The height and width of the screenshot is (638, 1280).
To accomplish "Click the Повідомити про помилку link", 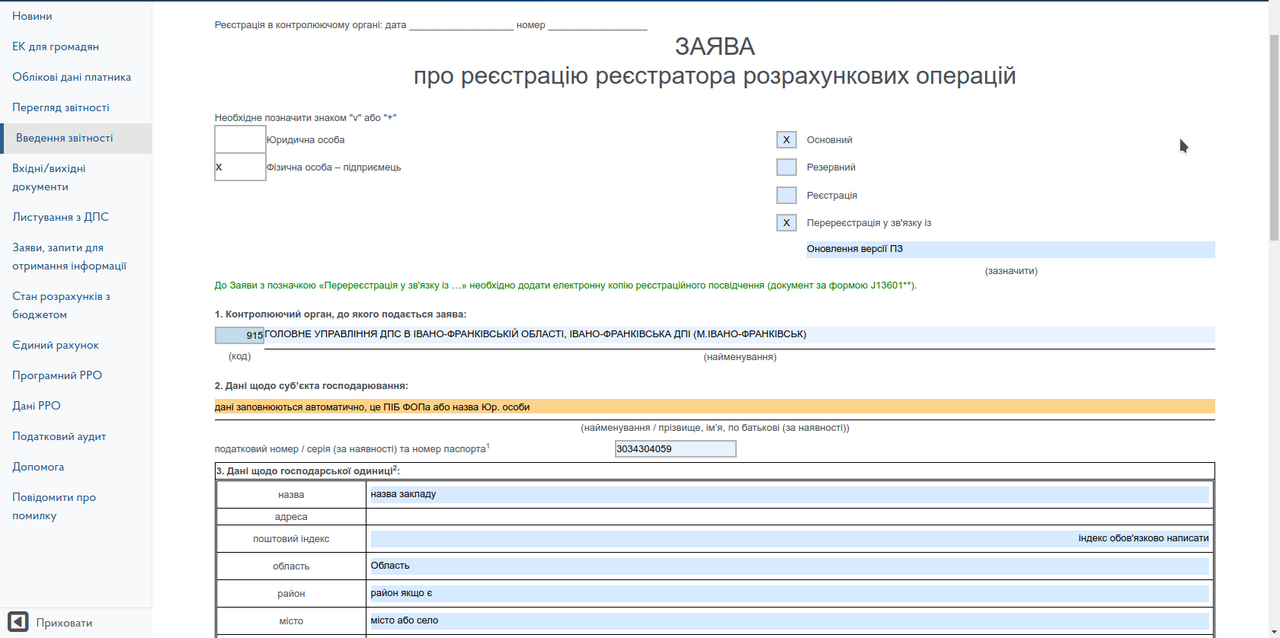I will [x=54, y=506].
